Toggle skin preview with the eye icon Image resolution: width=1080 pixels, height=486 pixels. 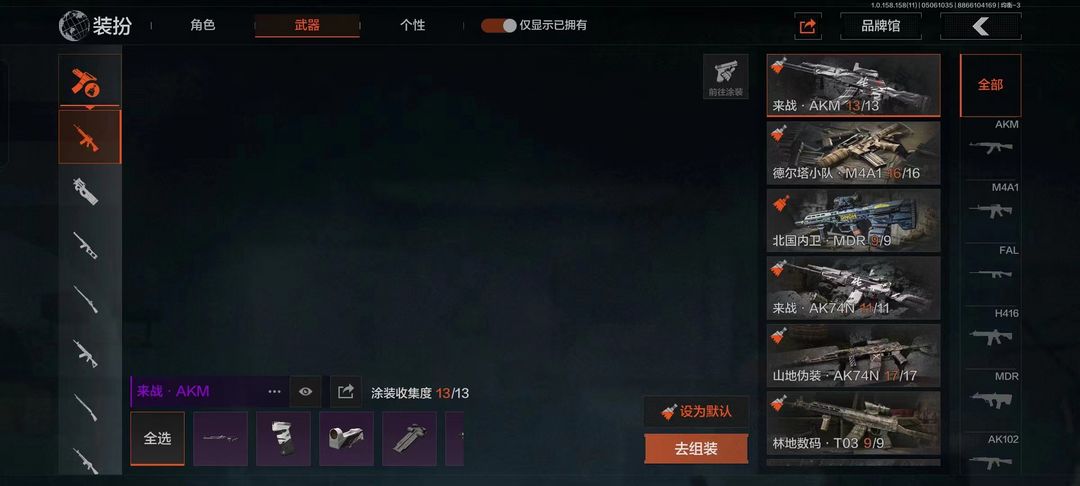tap(305, 392)
